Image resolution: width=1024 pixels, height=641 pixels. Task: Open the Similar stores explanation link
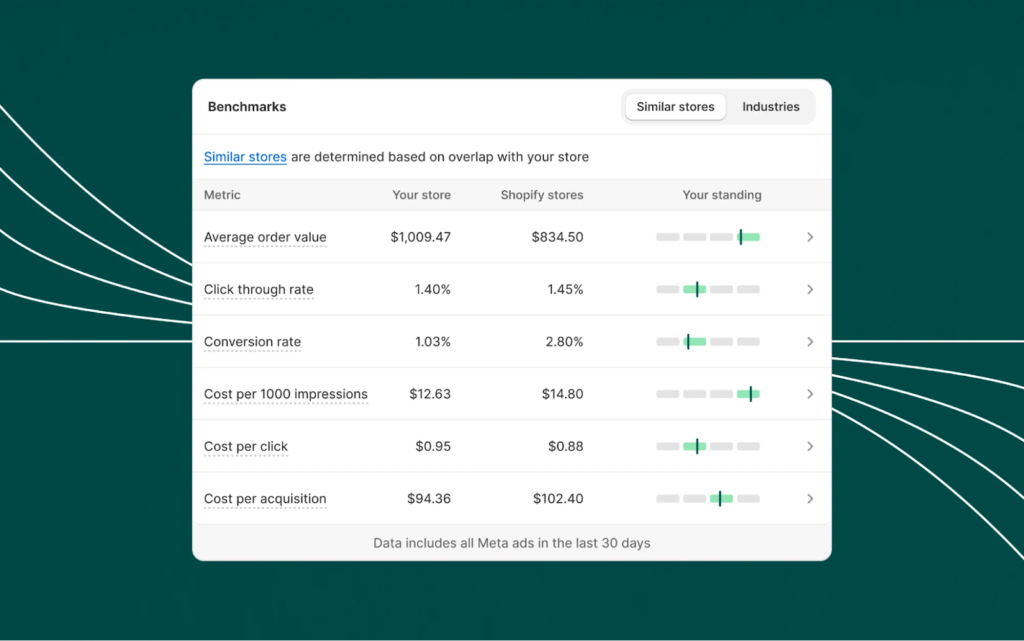click(x=245, y=157)
